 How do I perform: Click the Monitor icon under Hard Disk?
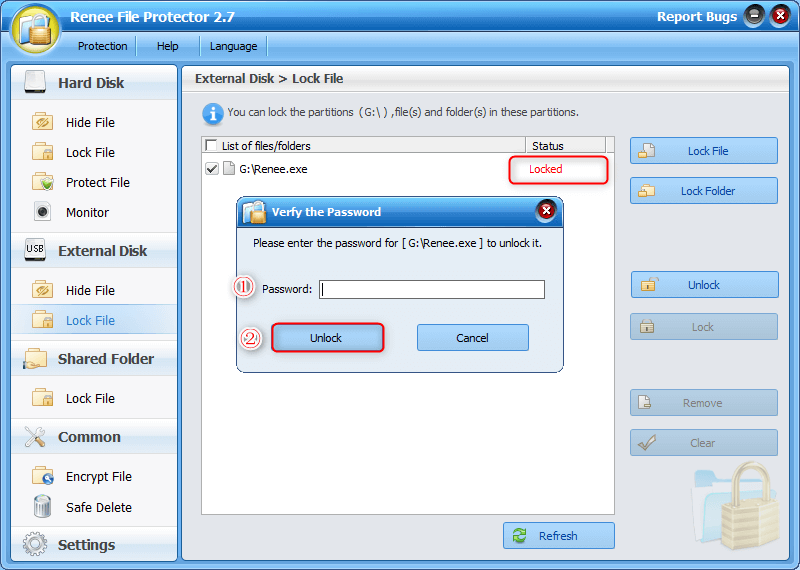tap(42, 212)
